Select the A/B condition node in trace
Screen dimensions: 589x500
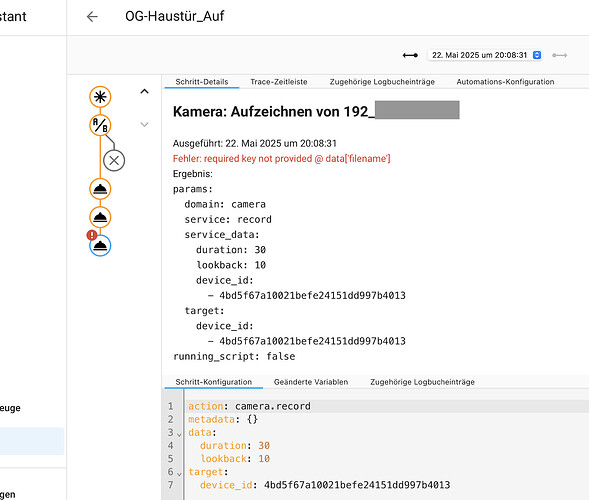(100, 125)
